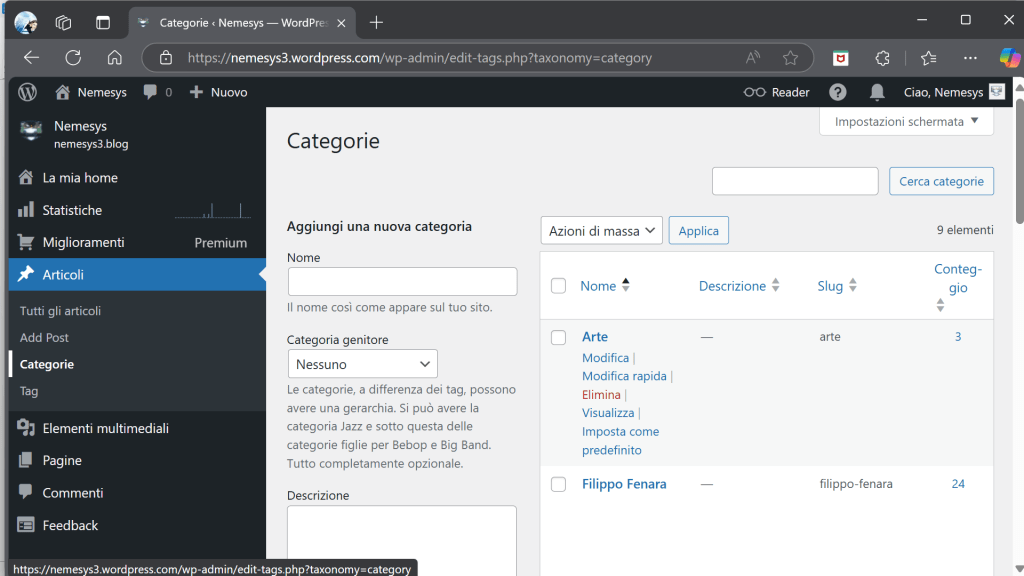Viewport: 1024px width, 576px height.
Task: Expand the Categoria genitore dropdown
Action: (363, 364)
